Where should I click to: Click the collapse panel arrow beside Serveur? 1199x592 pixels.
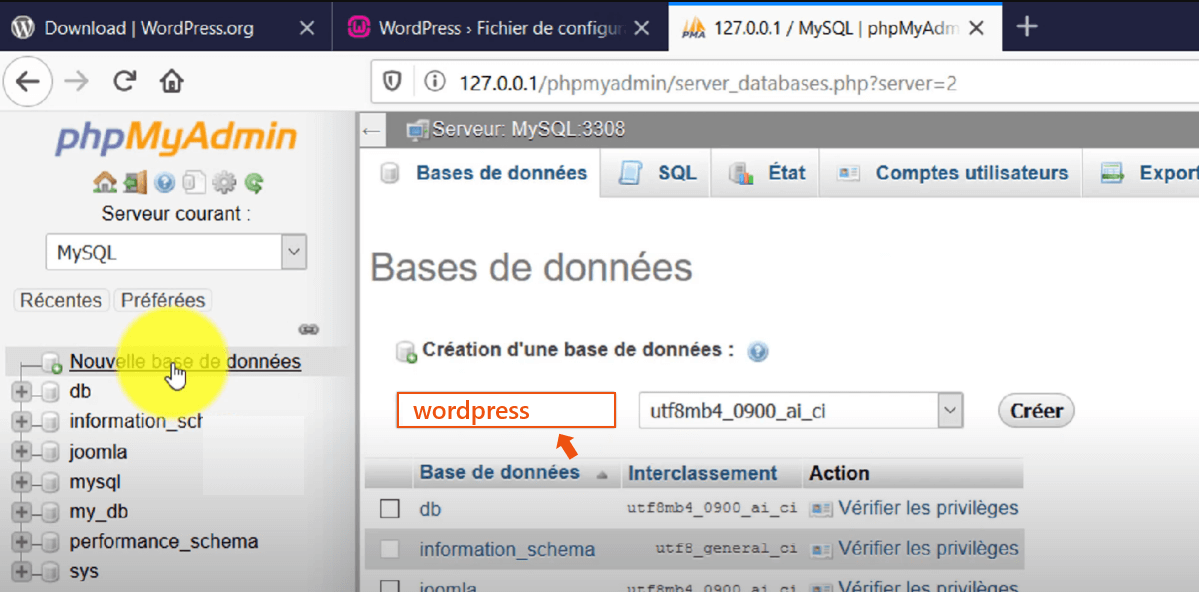point(372,131)
